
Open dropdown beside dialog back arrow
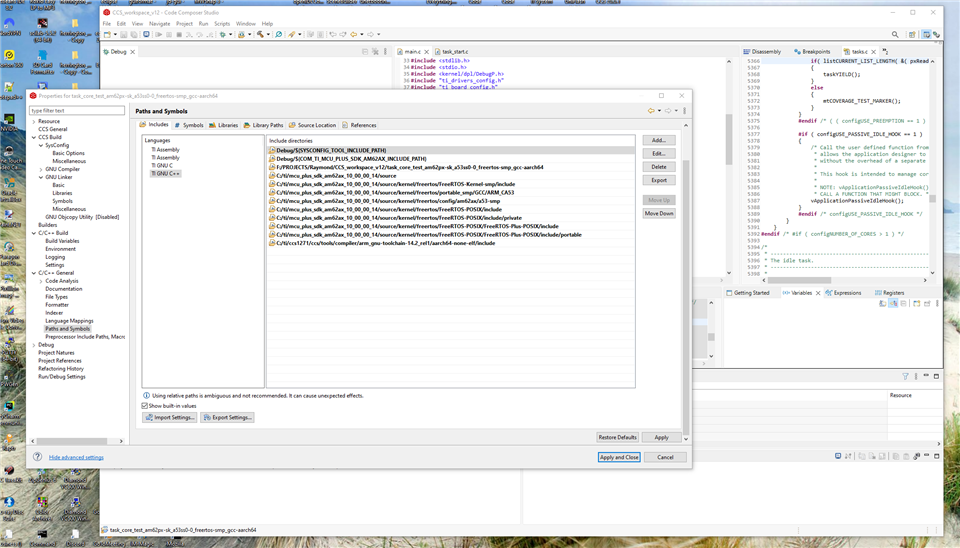coord(659,111)
